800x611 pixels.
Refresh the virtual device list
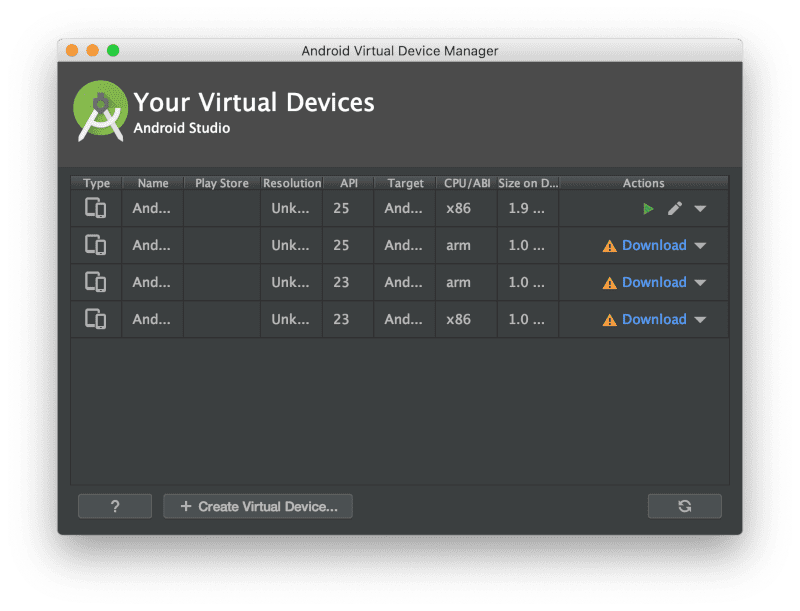click(x=685, y=506)
